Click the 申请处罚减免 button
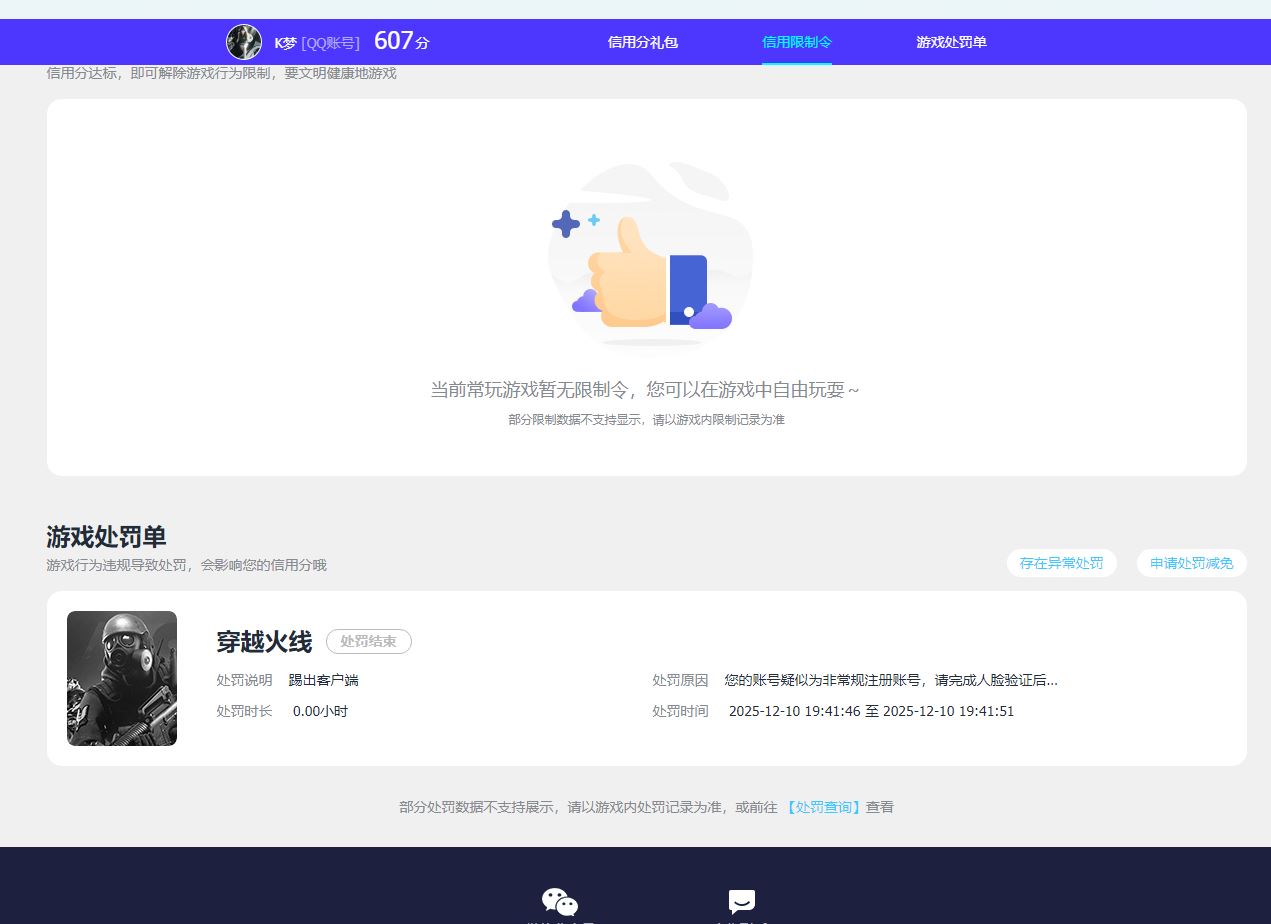The width and height of the screenshot is (1271, 924). point(1191,563)
